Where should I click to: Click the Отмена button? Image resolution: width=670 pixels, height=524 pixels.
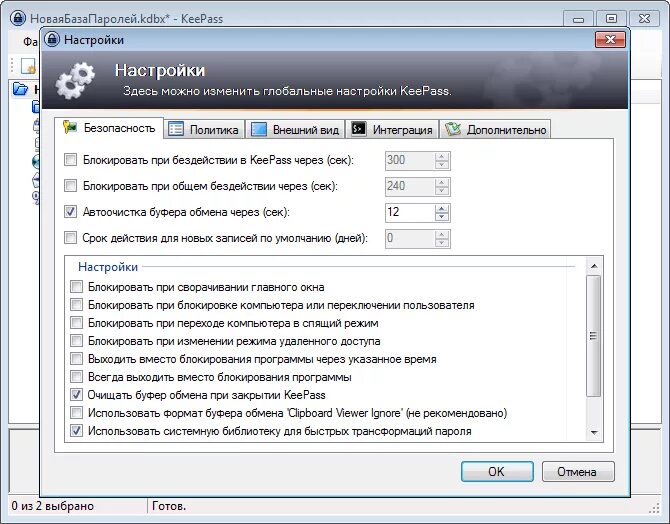(578, 471)
